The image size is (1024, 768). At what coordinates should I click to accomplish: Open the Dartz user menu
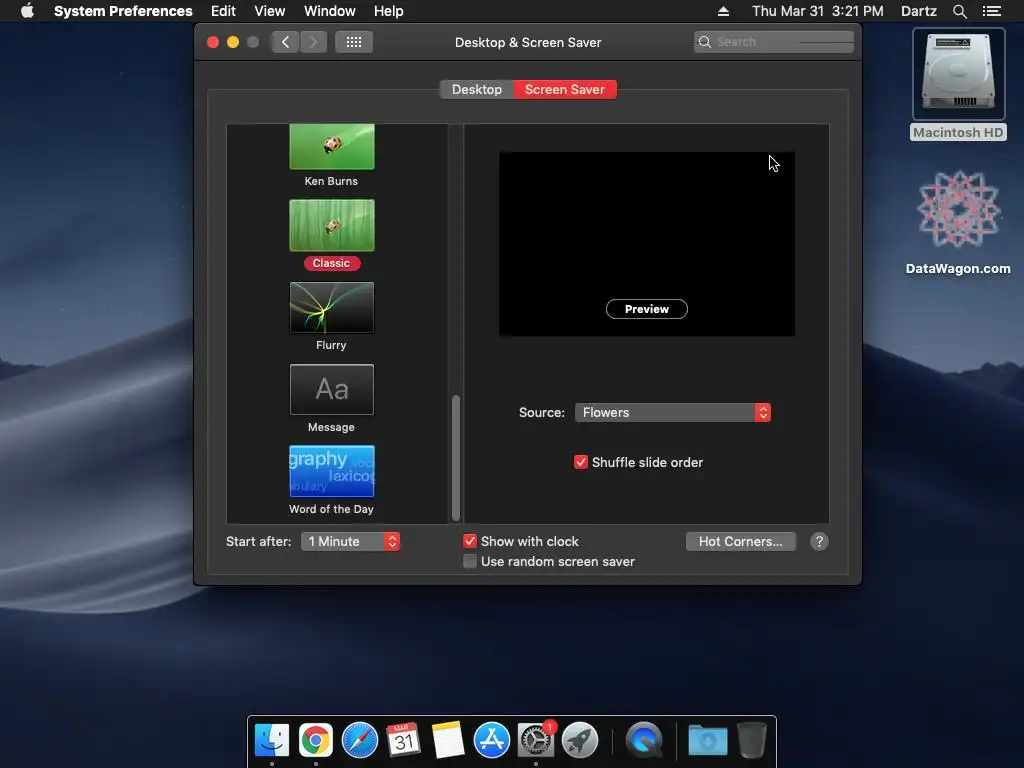point(919,11)
